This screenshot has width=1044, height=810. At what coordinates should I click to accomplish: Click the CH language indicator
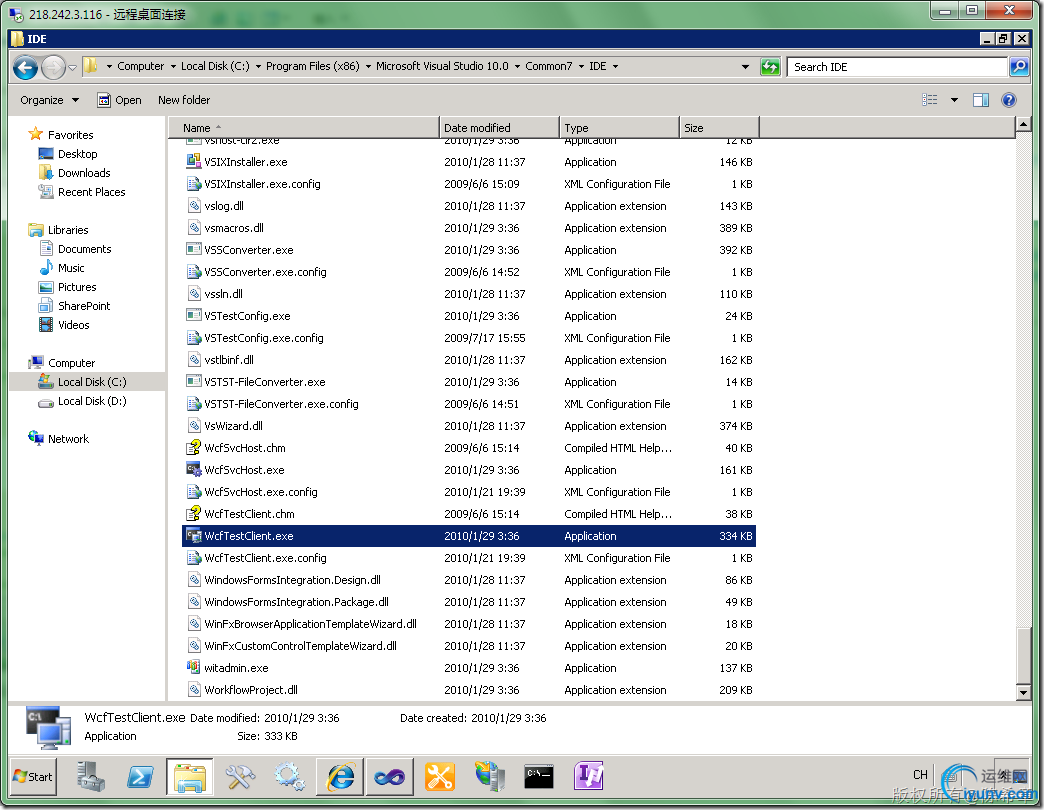pyautogui.click(x=920, y=775)
